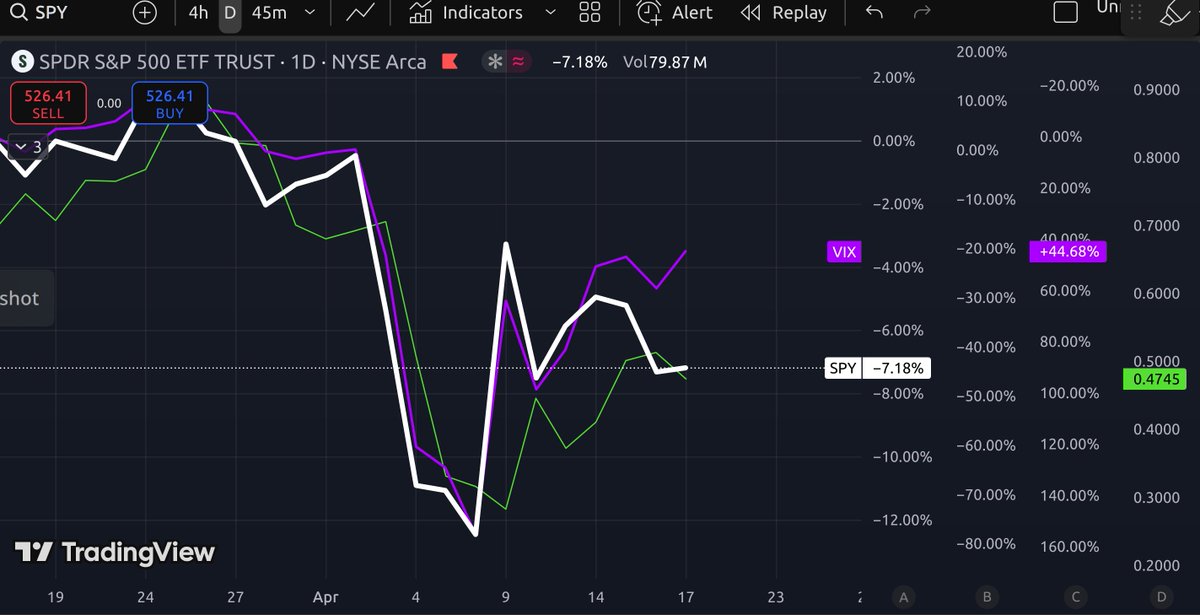Screen dimensions: 1200x615
Task: Click the pink approximate-data icon
Action: [519, 62]
